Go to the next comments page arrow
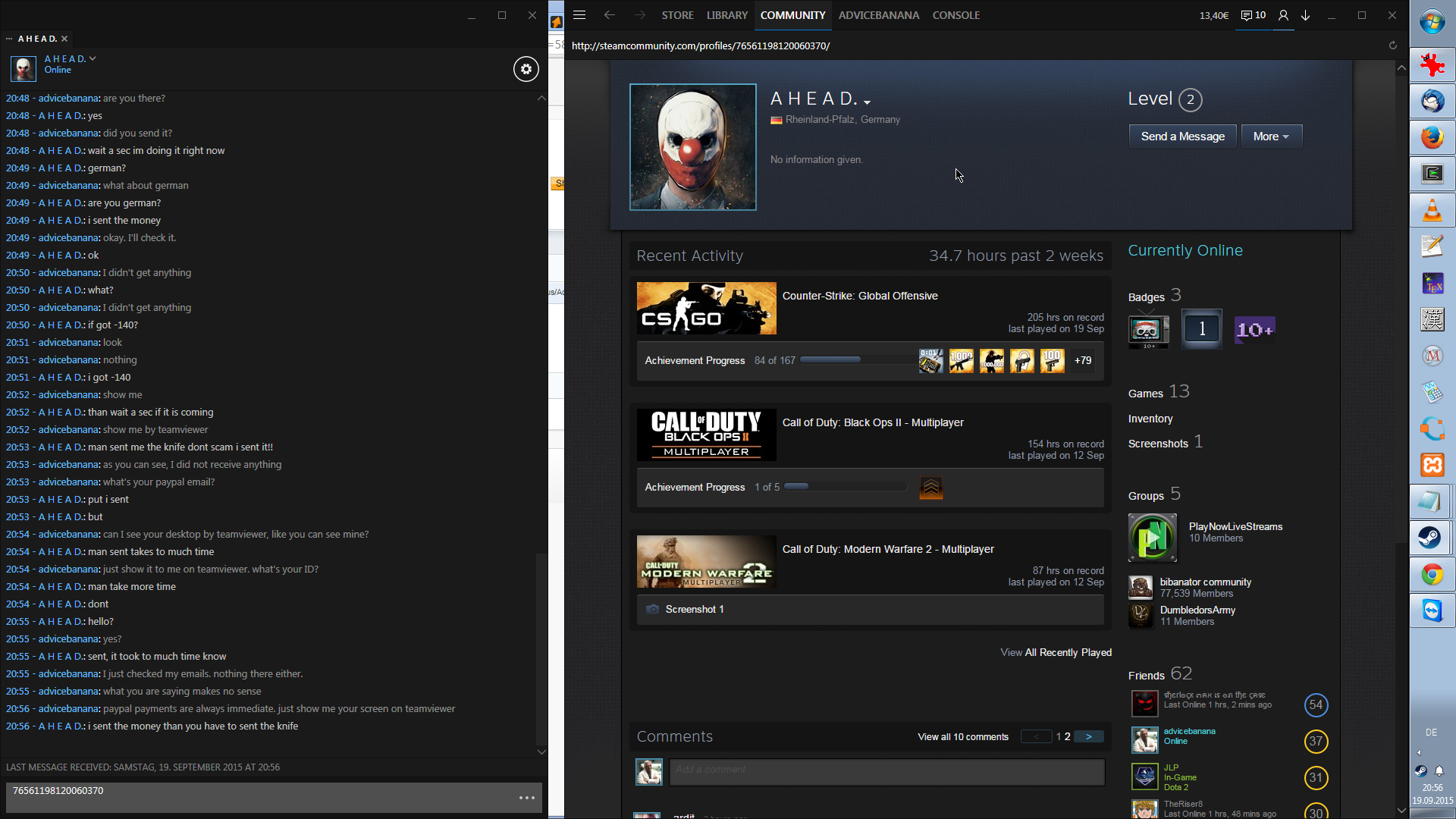1456x819 pixels. tap(1089, 736)
